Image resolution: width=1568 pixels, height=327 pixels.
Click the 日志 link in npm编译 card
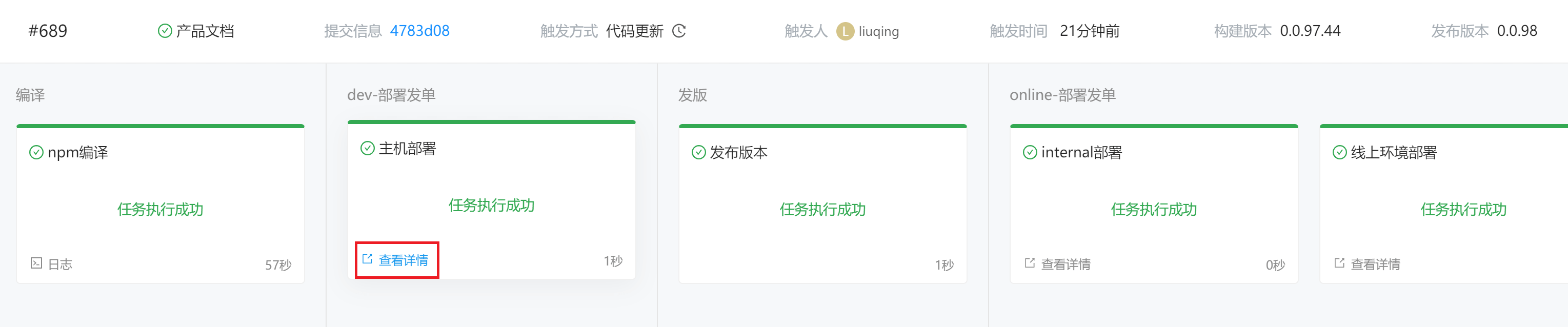click(x=61, y=264)
